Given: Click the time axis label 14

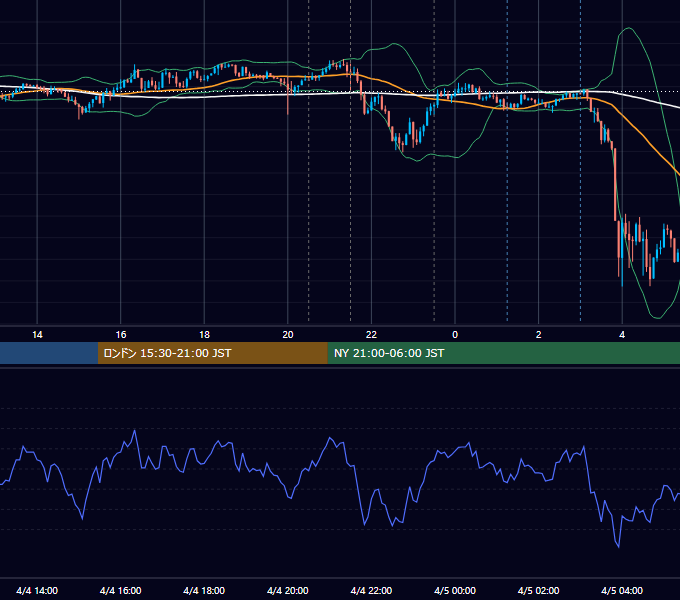Looking at the screenshot, I should 37,335.
